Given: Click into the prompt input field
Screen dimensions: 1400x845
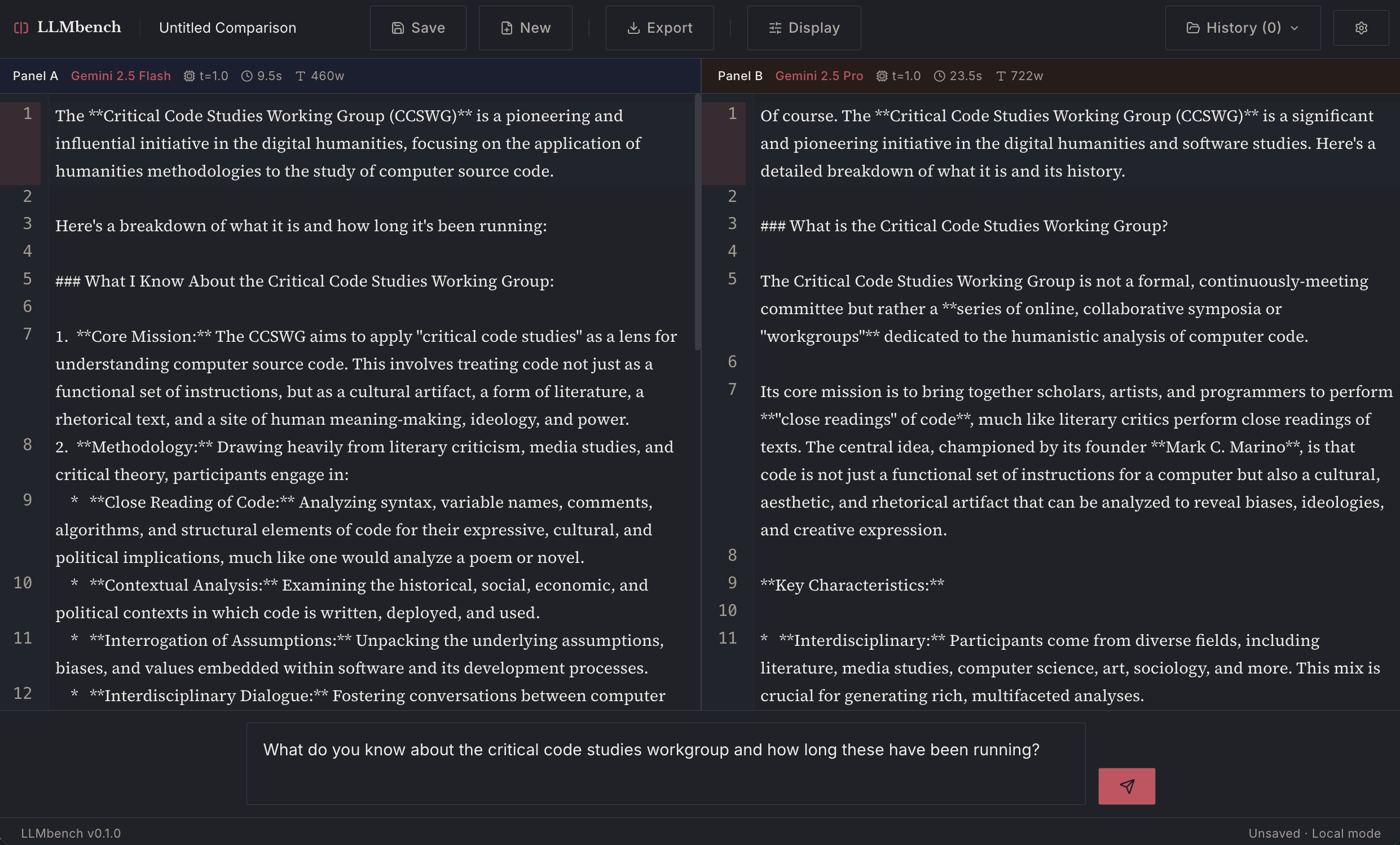Looking at the screenshot, I should 665,763.
